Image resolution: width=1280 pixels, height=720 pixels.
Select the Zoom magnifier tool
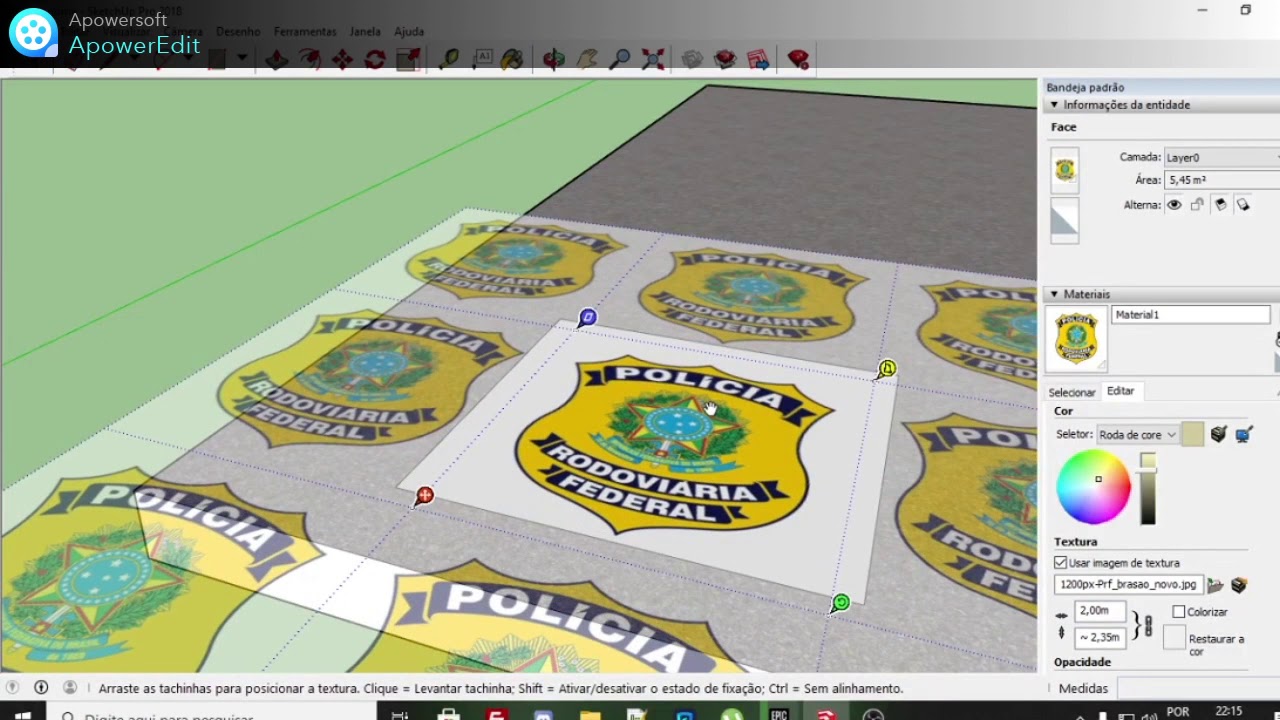pyautogui.click(x=620, y=60)
